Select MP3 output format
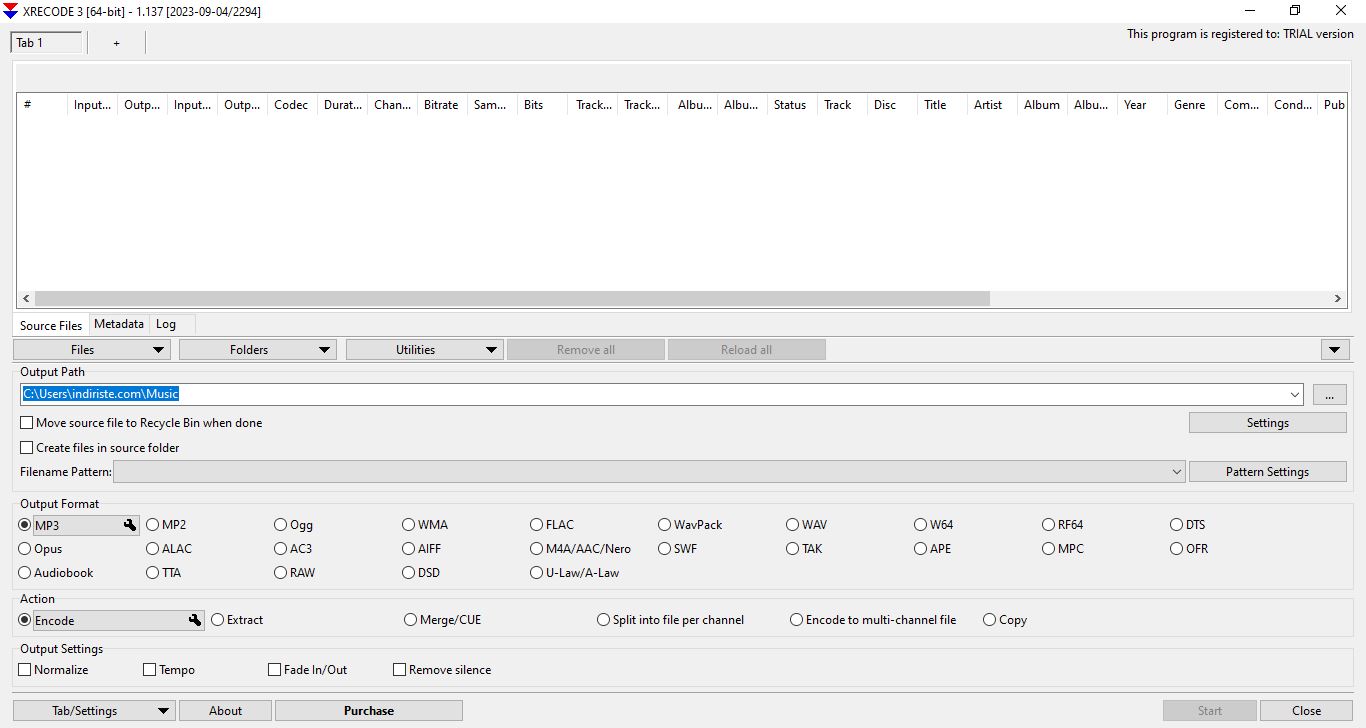The height and width of the screenshot is (728, 1366). click(x=25, y=525)
